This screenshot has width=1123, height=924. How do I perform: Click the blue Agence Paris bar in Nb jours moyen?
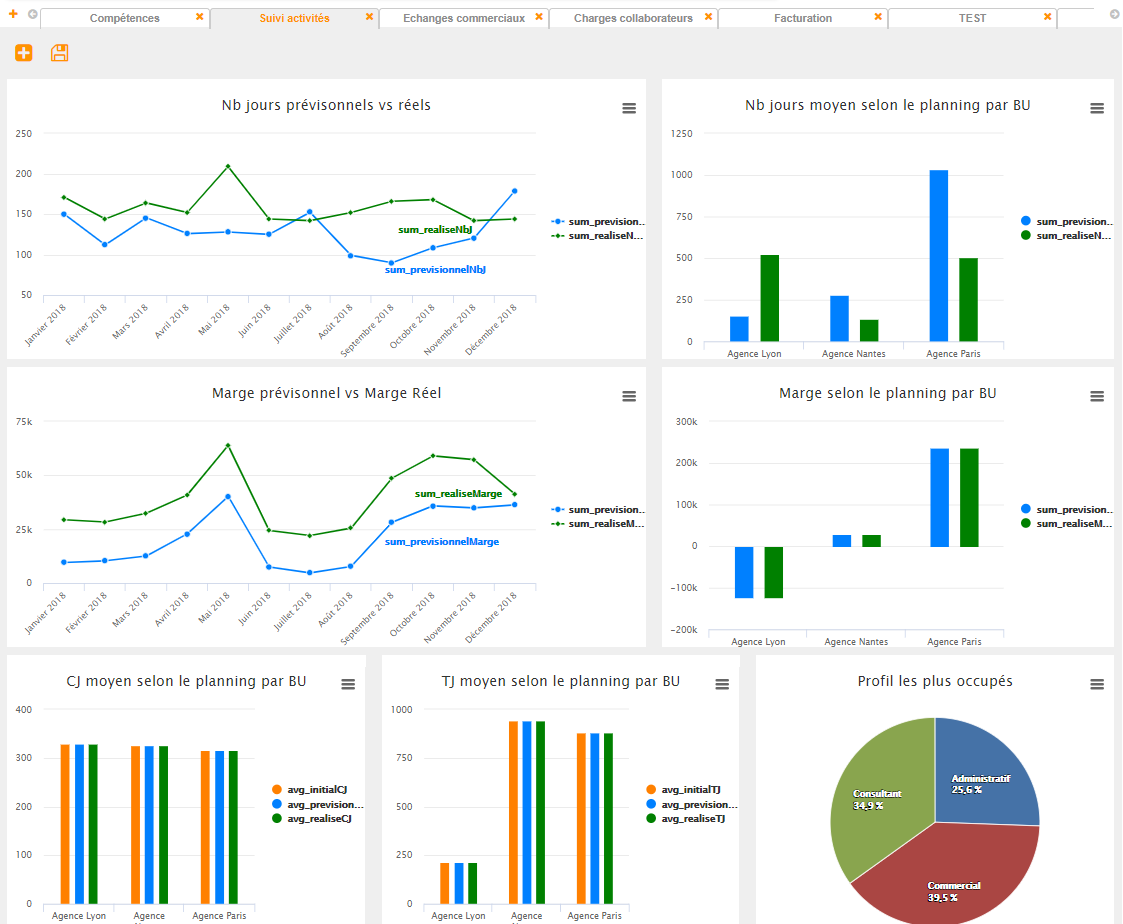point(938,255)
